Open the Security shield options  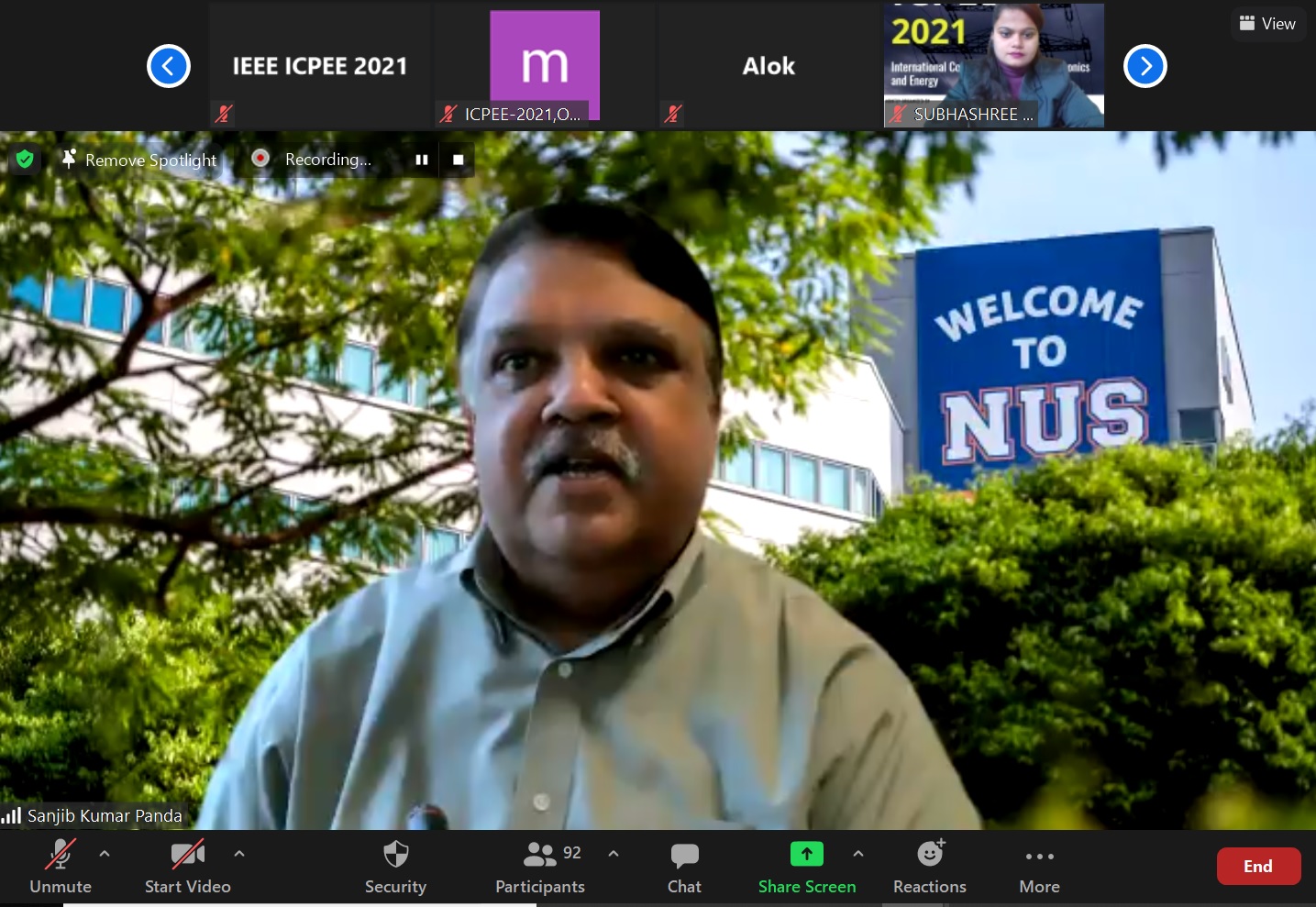click(395, 866)
